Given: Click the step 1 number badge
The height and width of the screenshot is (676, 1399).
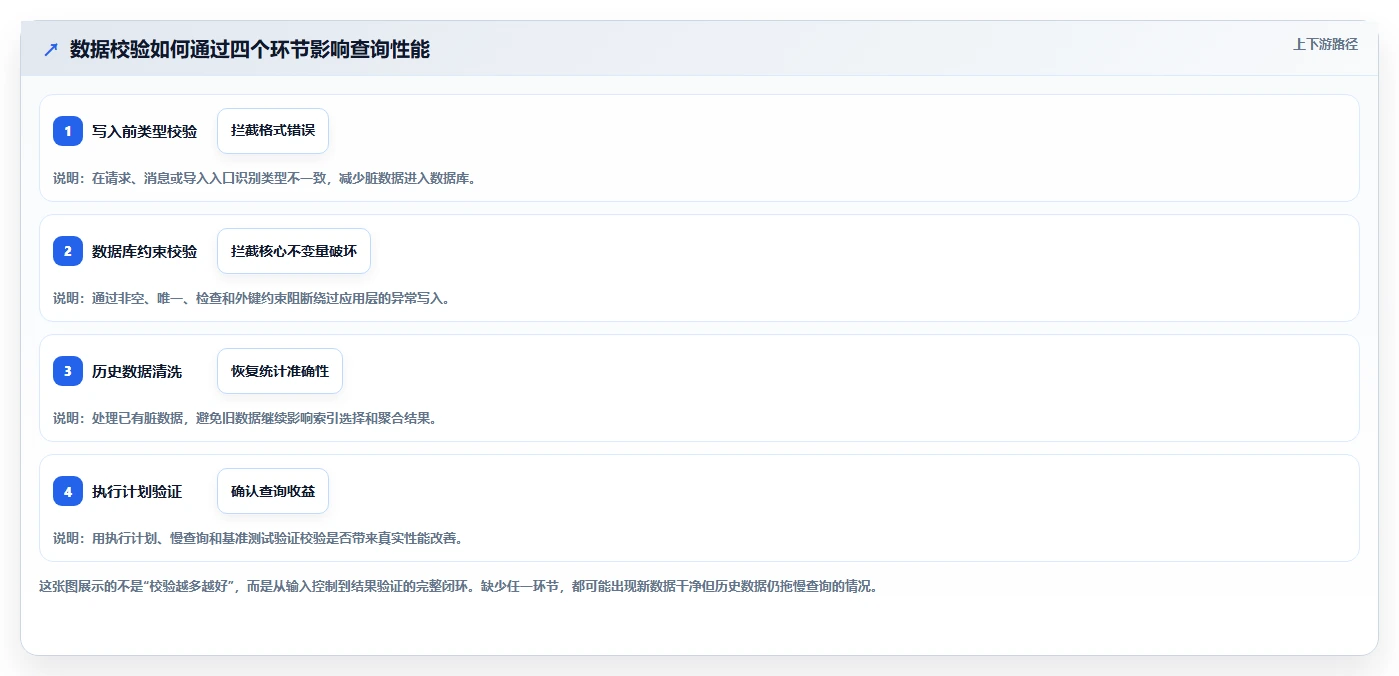Looking at the screenshot, I should click(68, 131).
